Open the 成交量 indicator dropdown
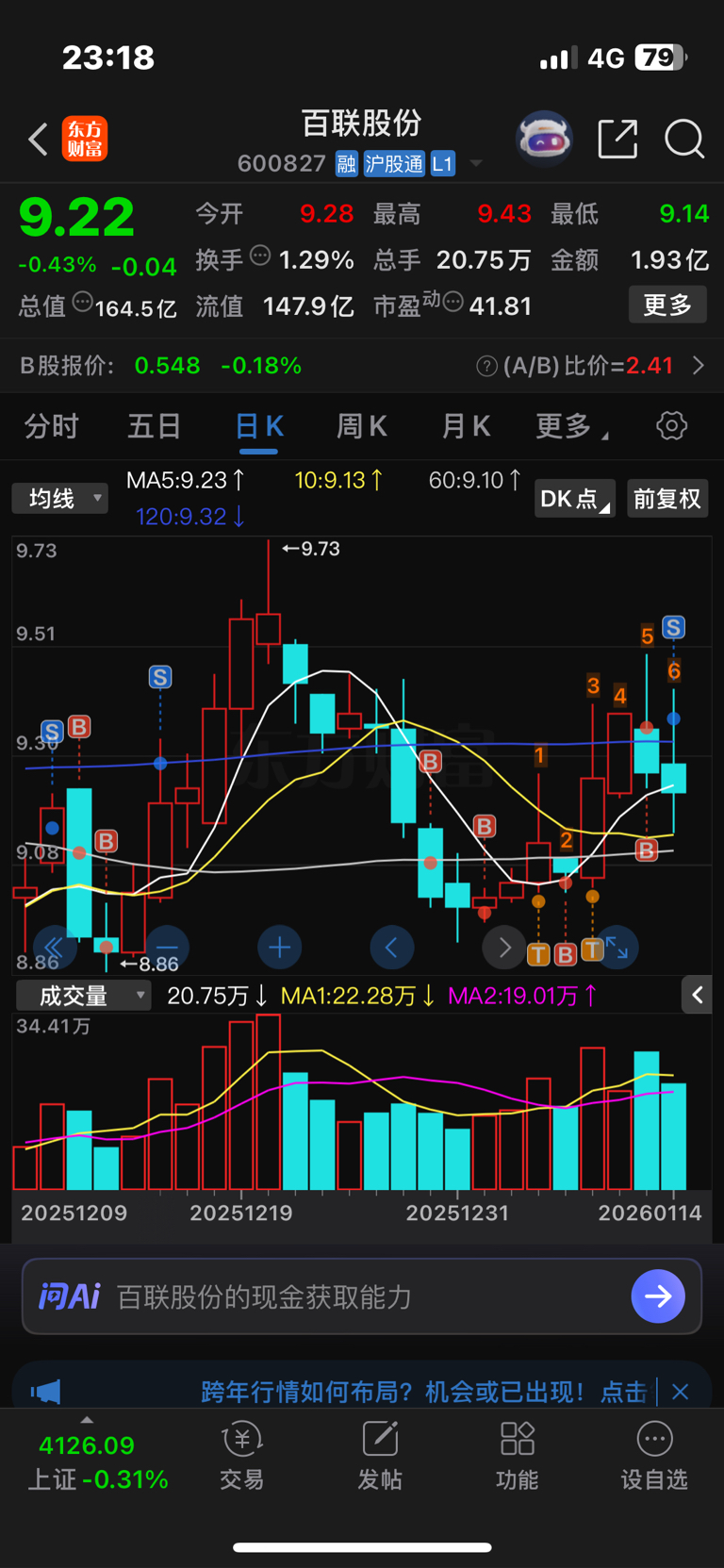Screen dimensions: 724x1568 (84, 996)
